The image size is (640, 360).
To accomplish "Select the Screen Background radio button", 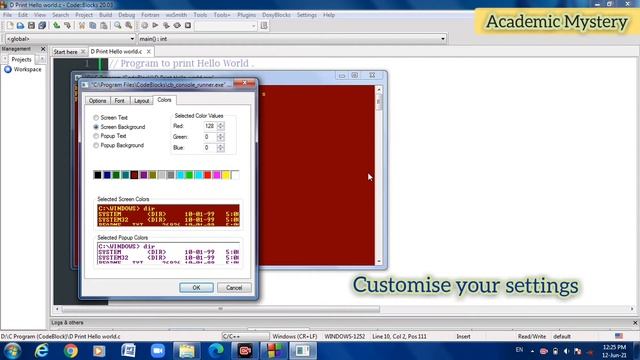I will (x=96, y=127).
